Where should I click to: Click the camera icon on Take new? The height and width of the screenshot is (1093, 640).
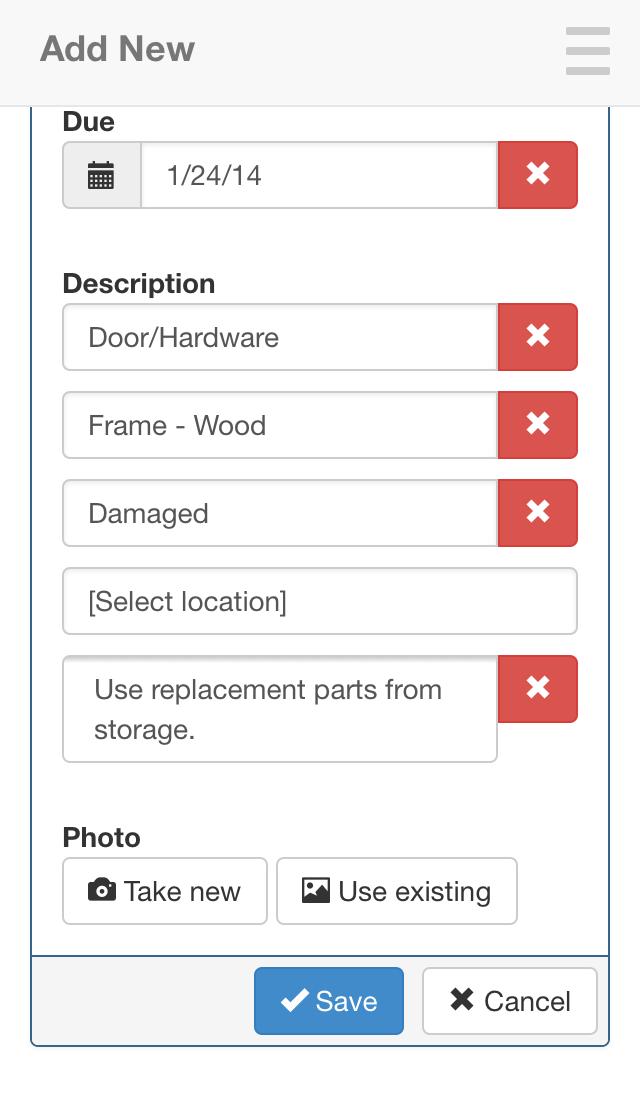[x=102, y=890]
